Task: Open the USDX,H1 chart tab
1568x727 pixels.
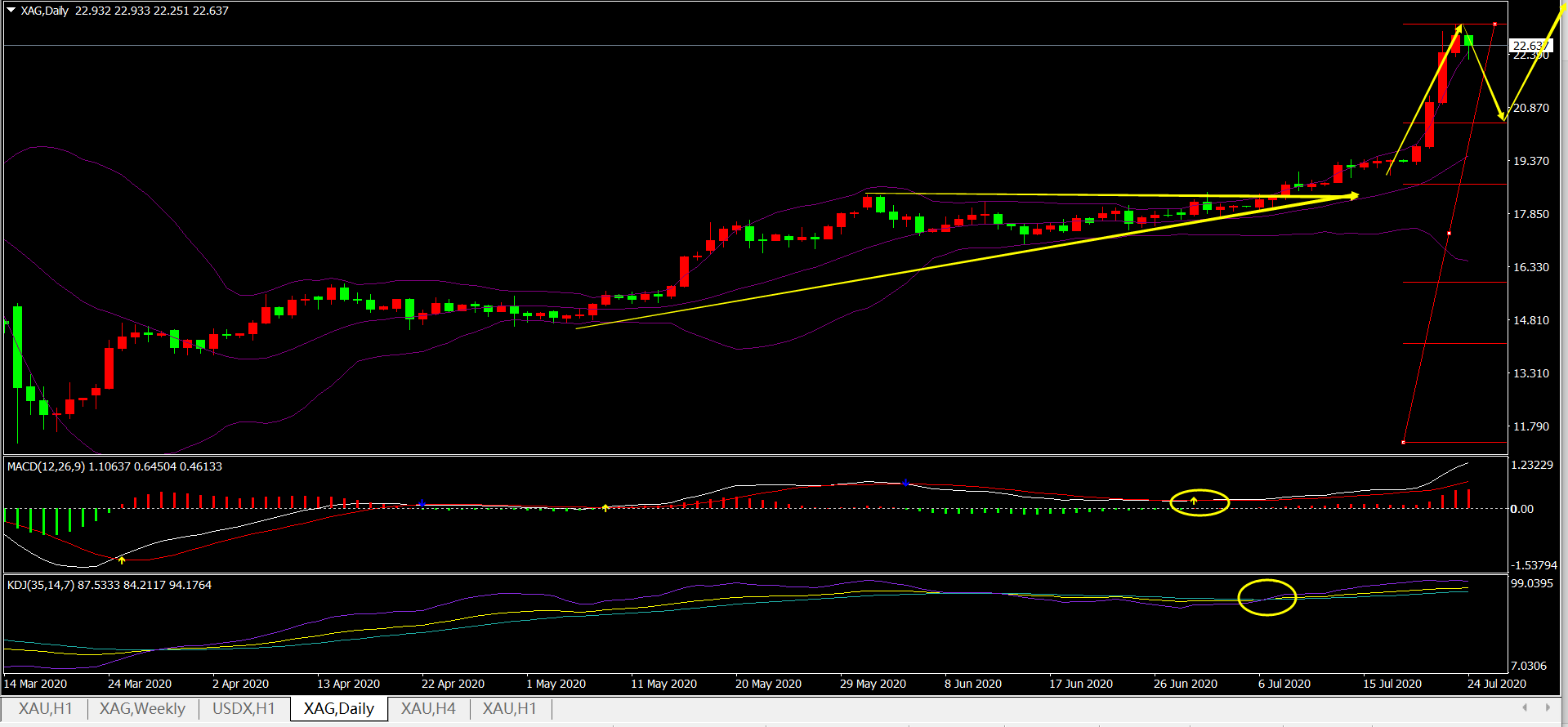Action: pos(243,708)
